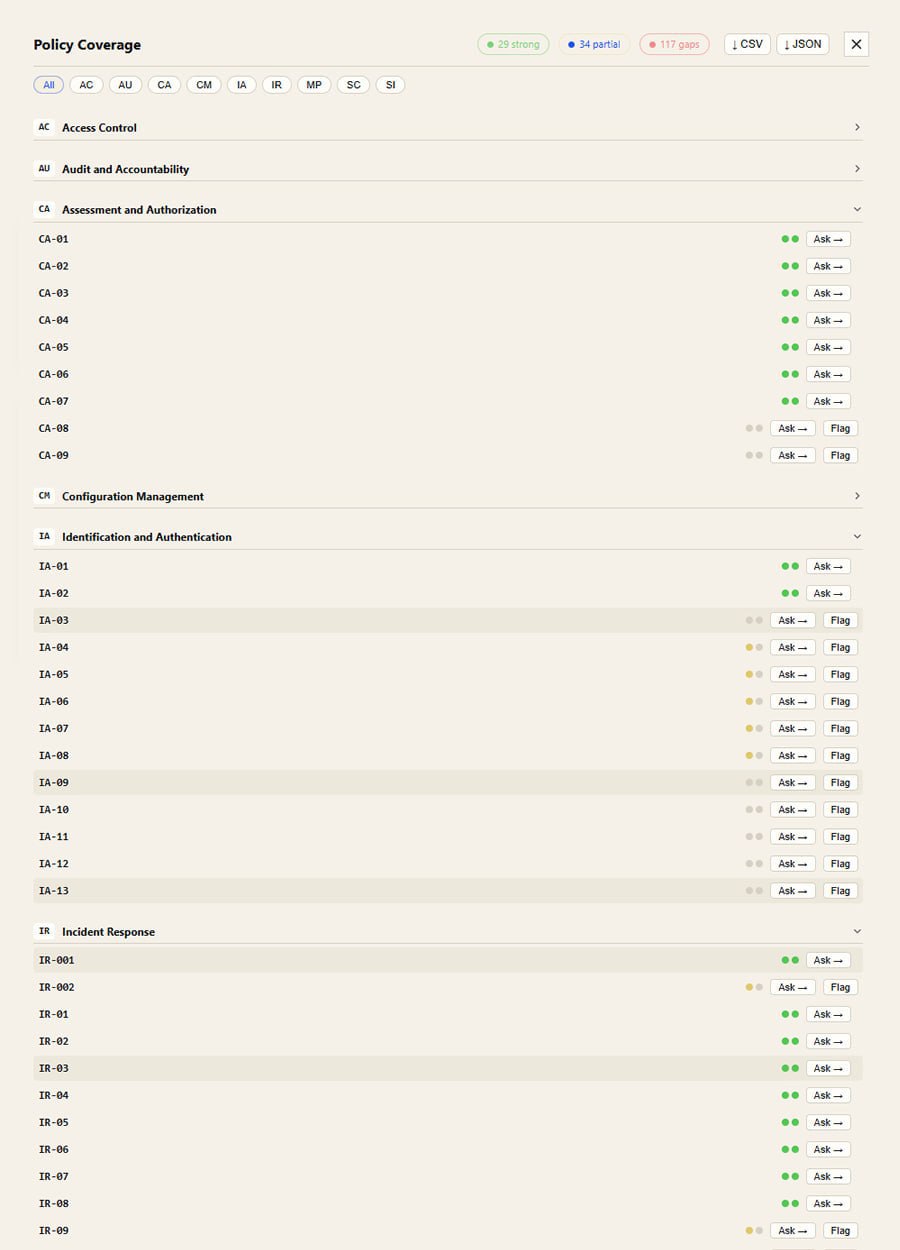The image size is (900, 1250).
Task: Click Flag button for IA-03
Action: click(x=840, y=620)
